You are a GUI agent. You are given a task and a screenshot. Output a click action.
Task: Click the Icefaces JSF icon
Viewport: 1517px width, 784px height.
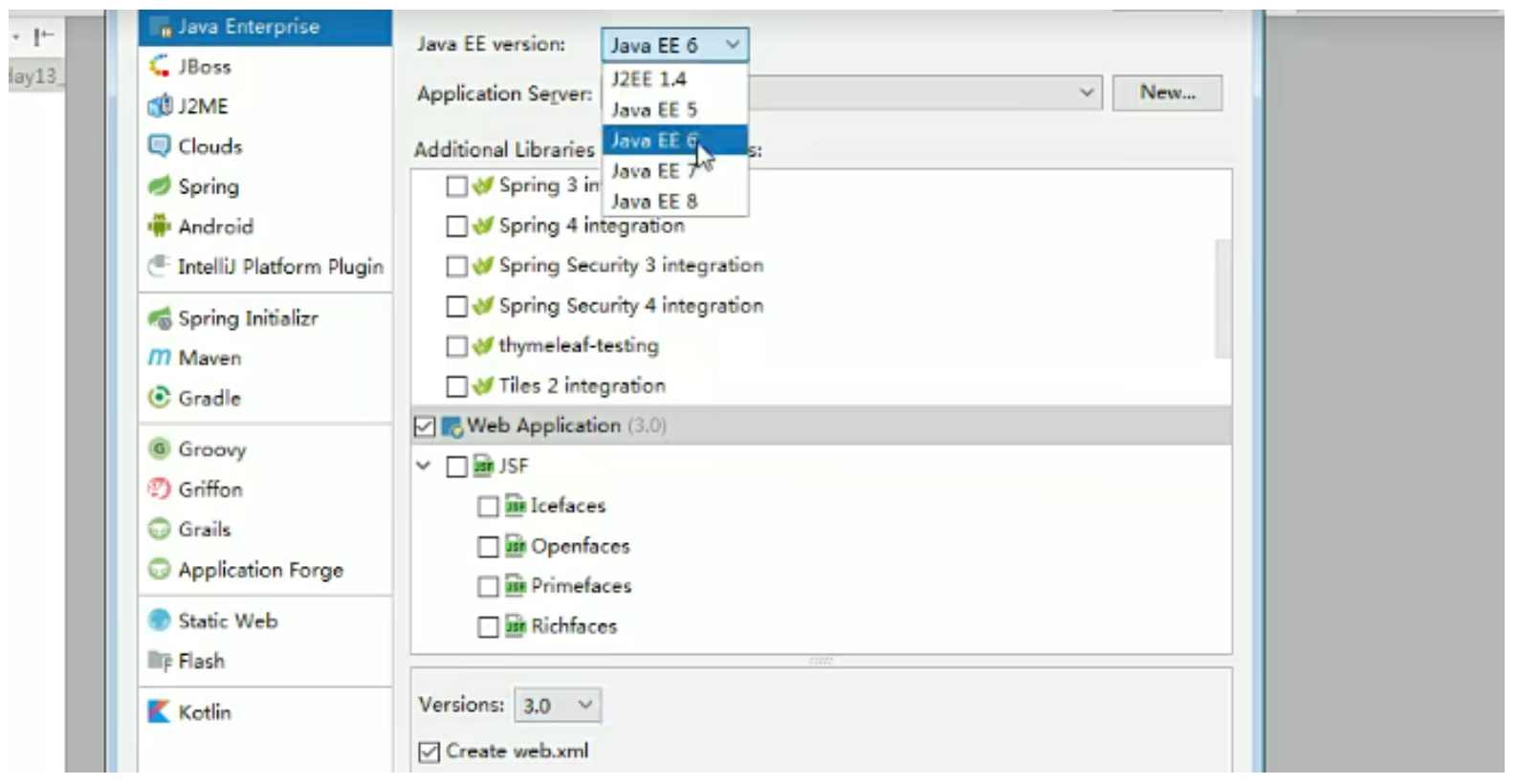click(516, 506)
